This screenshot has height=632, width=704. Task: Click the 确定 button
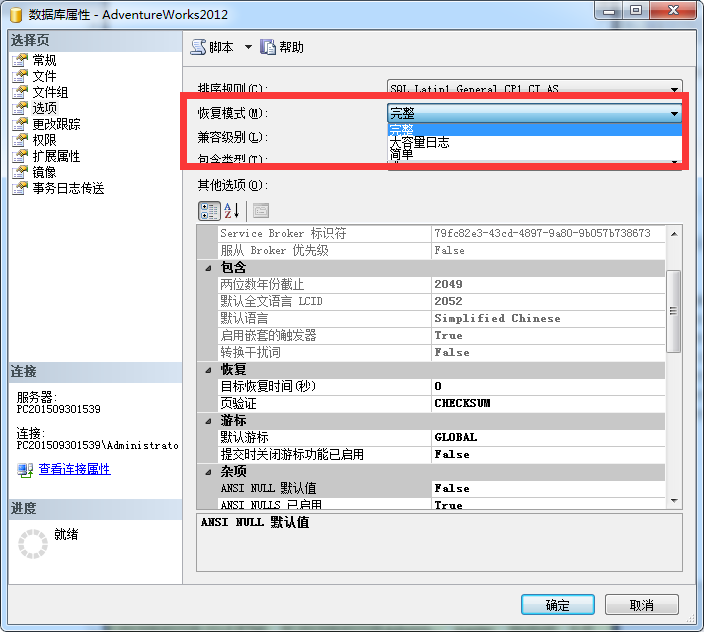557,605
